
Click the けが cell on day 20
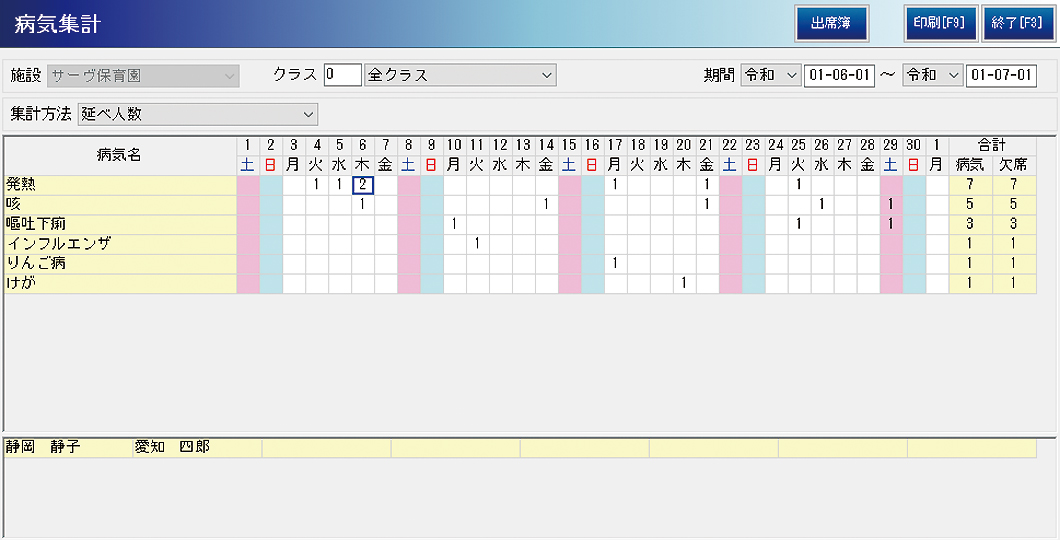point(684,283)
